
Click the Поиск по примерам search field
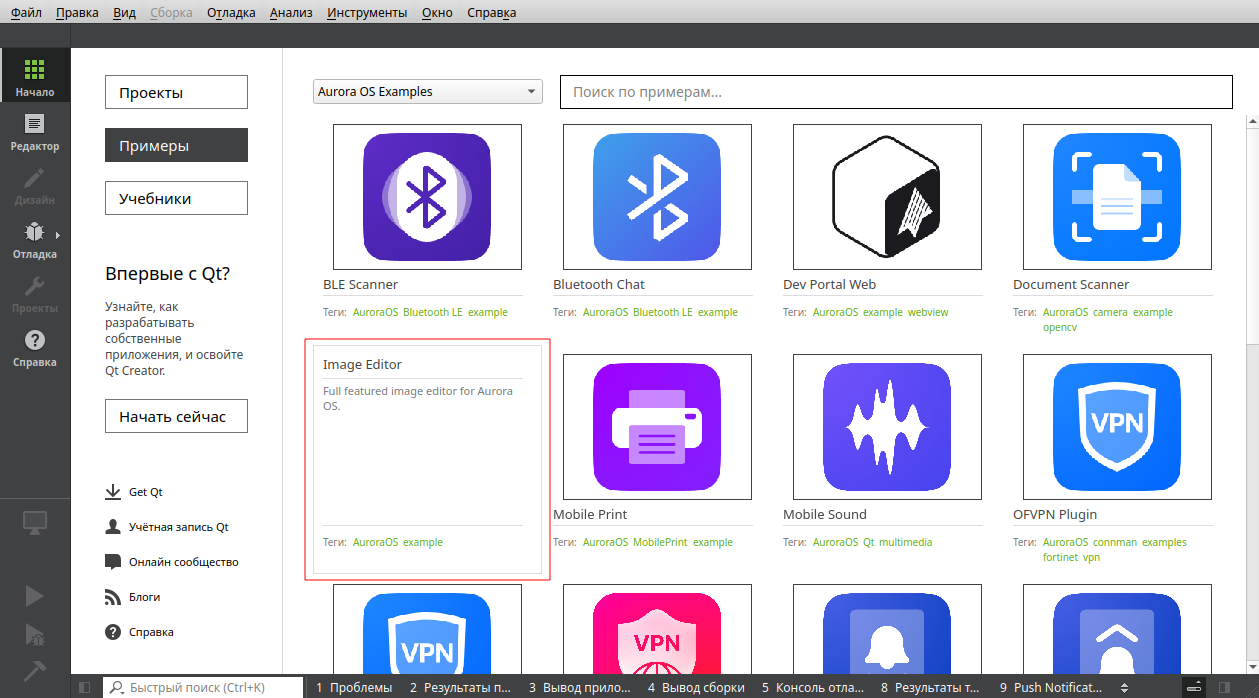(895, 92)
